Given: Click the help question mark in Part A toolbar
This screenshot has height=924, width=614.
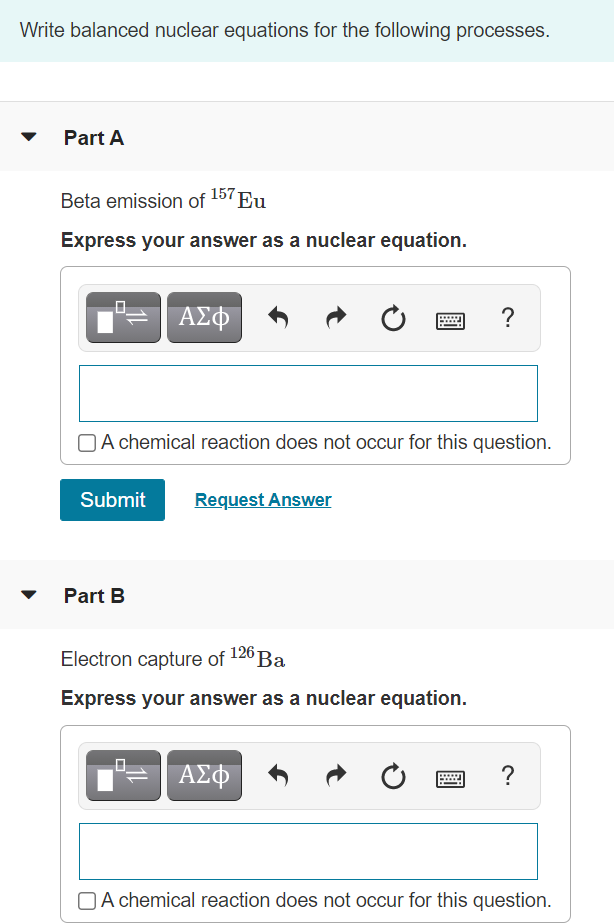Looking at the screenshot, I should pyautogui.click(x=507, y=317).
